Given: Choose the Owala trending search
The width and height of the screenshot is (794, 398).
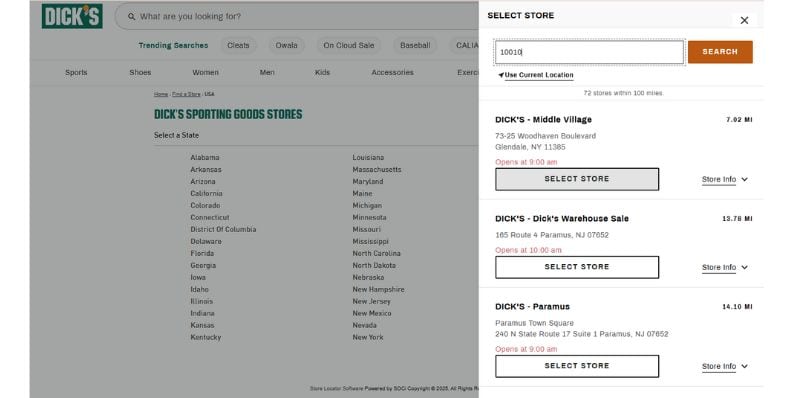Looking at the screenshot, I should click(x=287, y=46).
